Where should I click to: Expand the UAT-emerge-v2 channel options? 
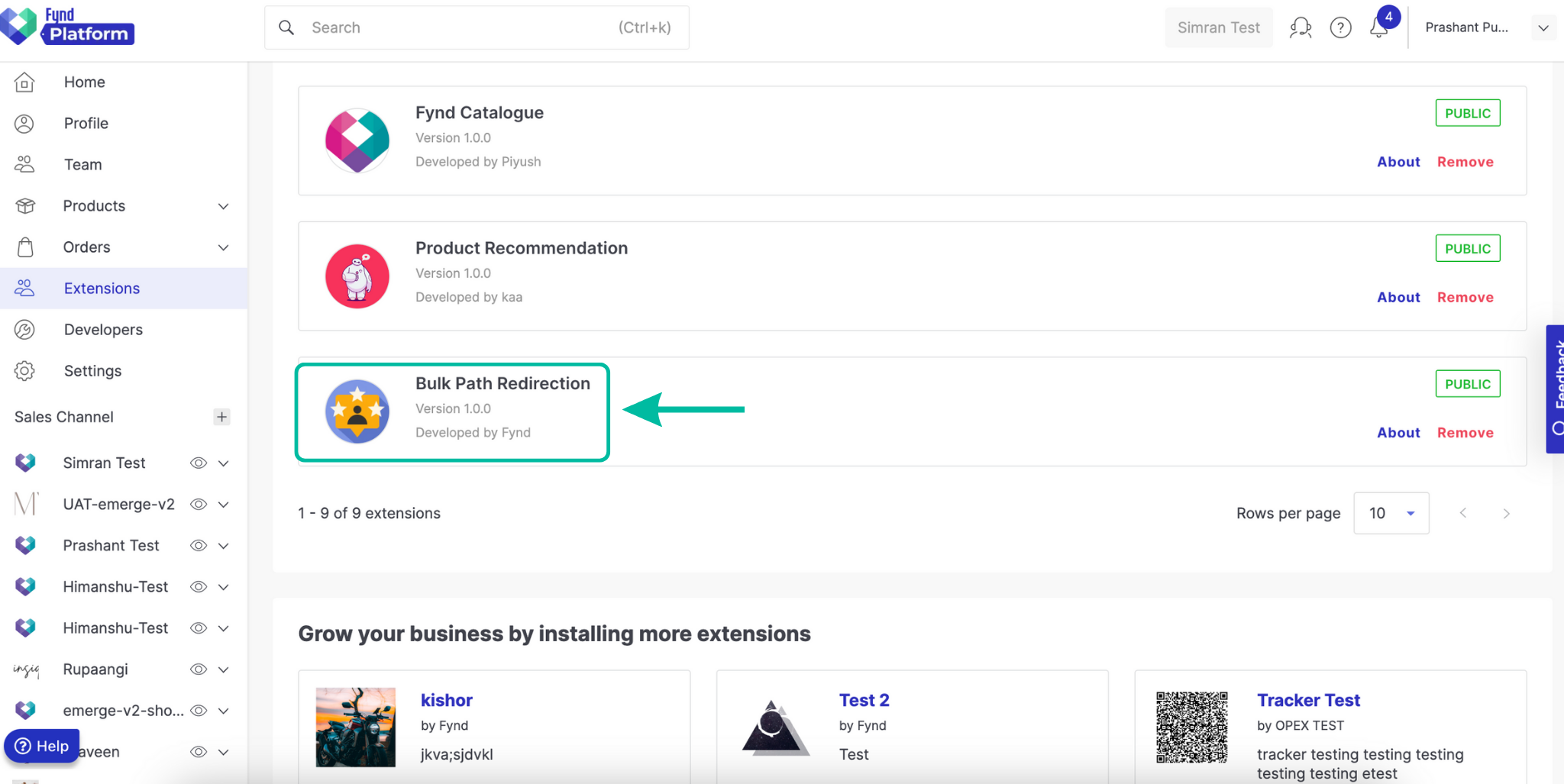pyautogui.click(x=224, y=504)
